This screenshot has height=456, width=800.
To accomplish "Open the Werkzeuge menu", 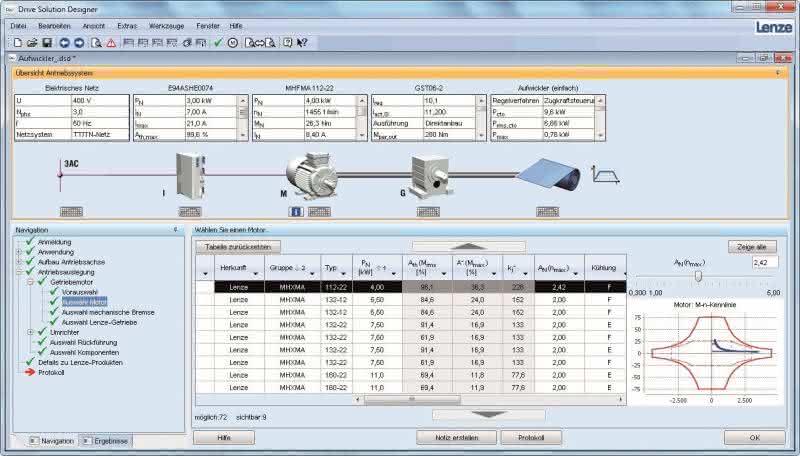I will click(166, 26).
